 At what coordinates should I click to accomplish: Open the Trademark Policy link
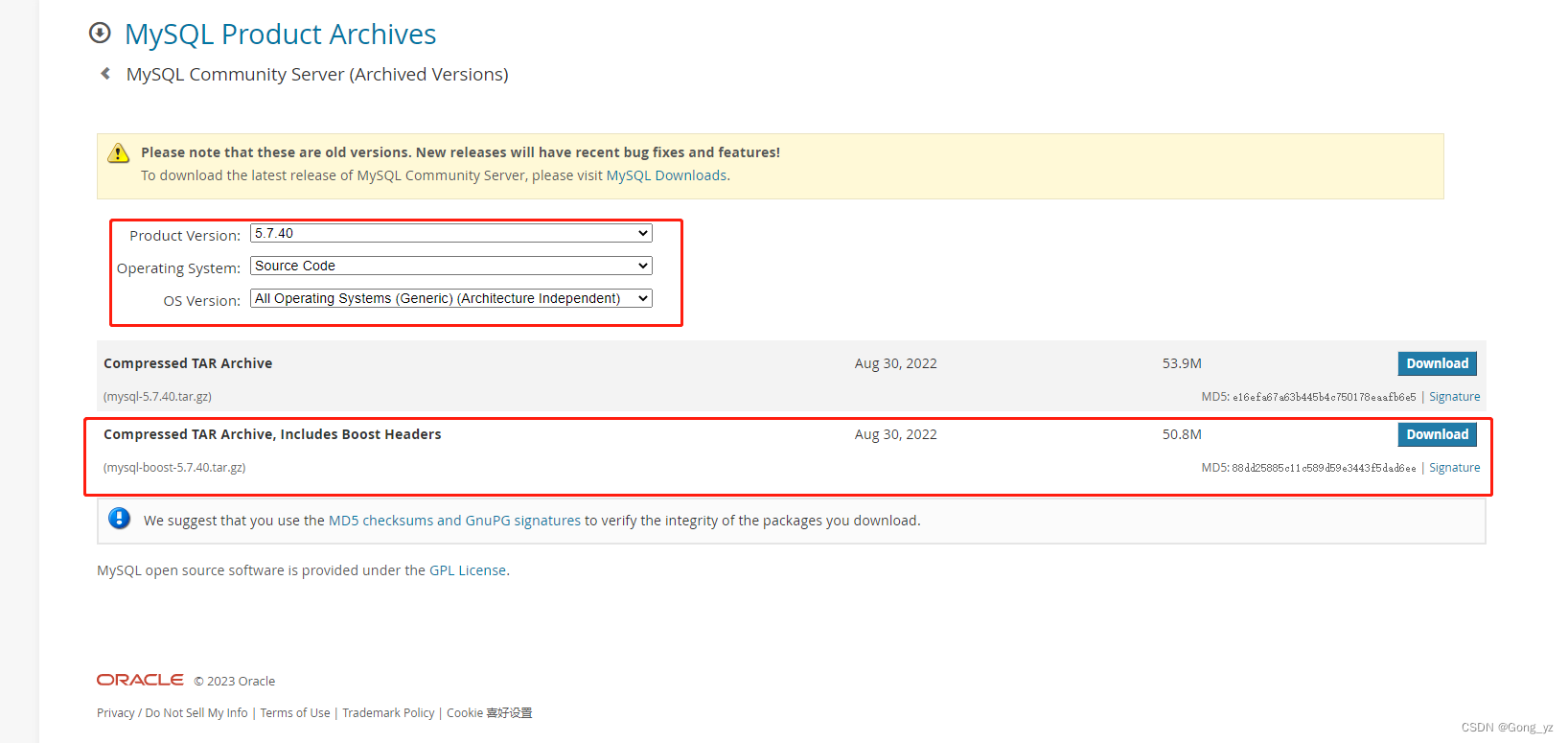(x=388, y=713)
